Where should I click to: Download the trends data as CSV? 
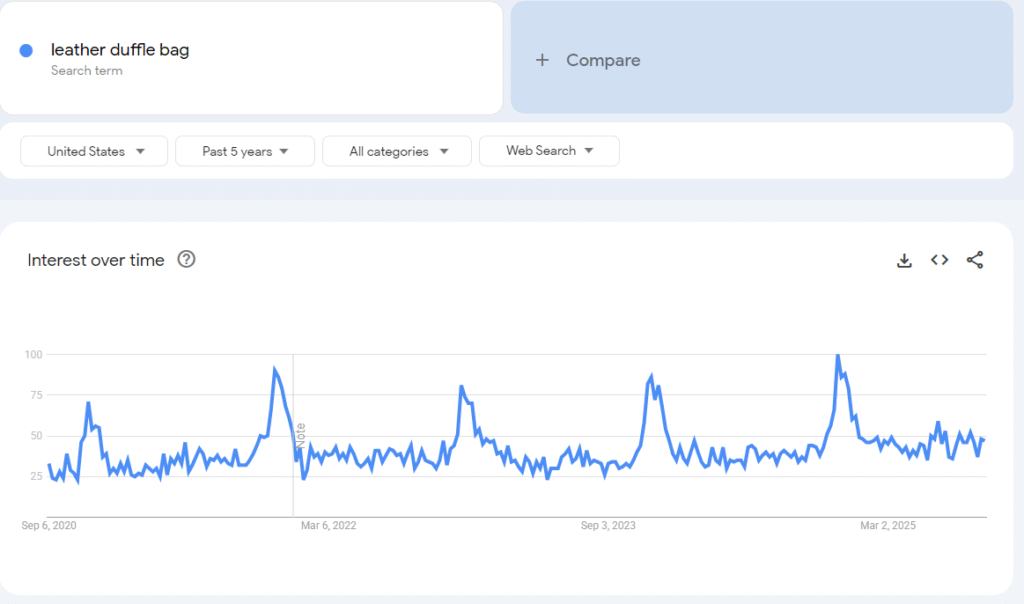(x=904, y=260)
